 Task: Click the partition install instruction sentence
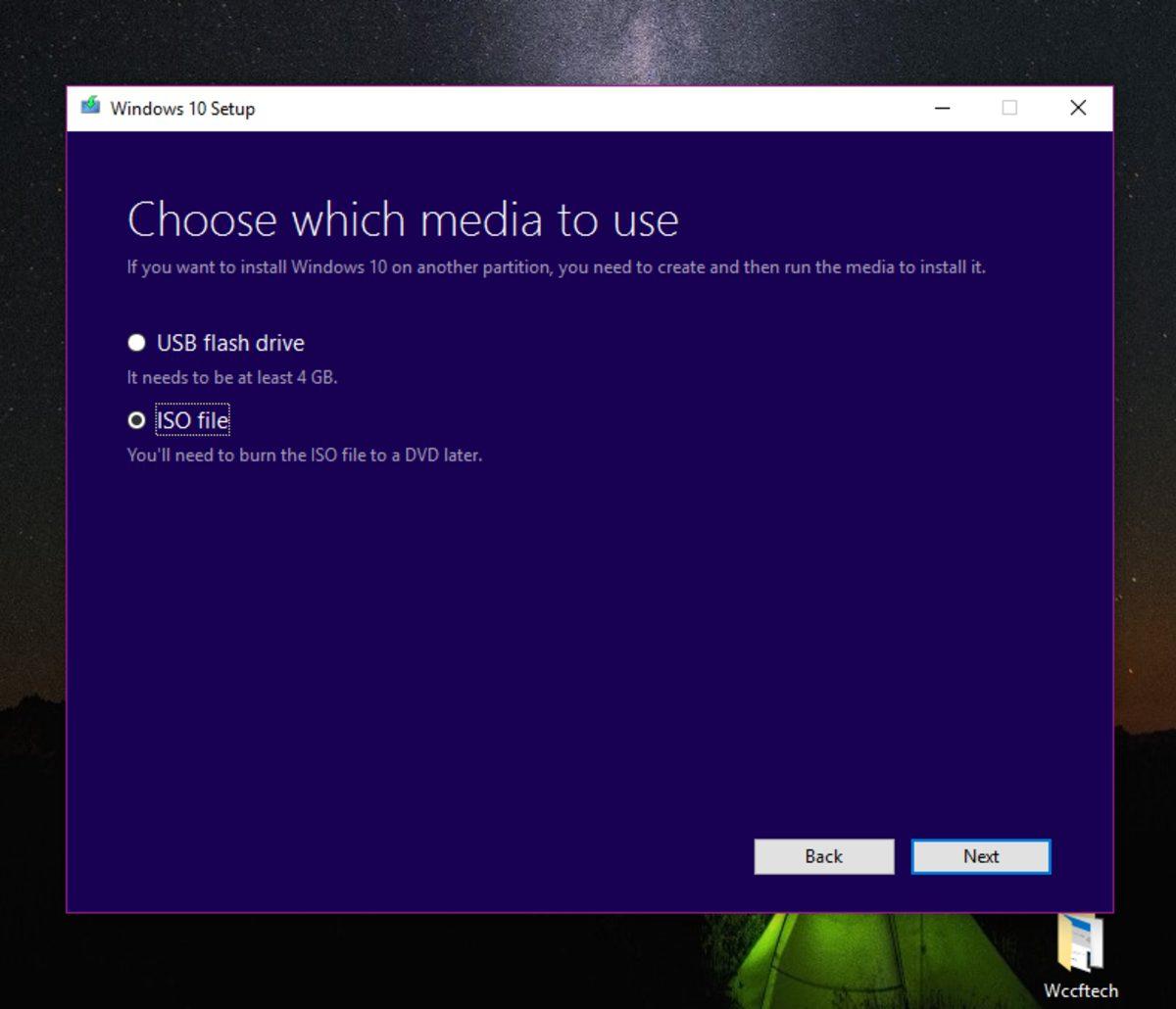pyautogui.click(x=557, y=266)
